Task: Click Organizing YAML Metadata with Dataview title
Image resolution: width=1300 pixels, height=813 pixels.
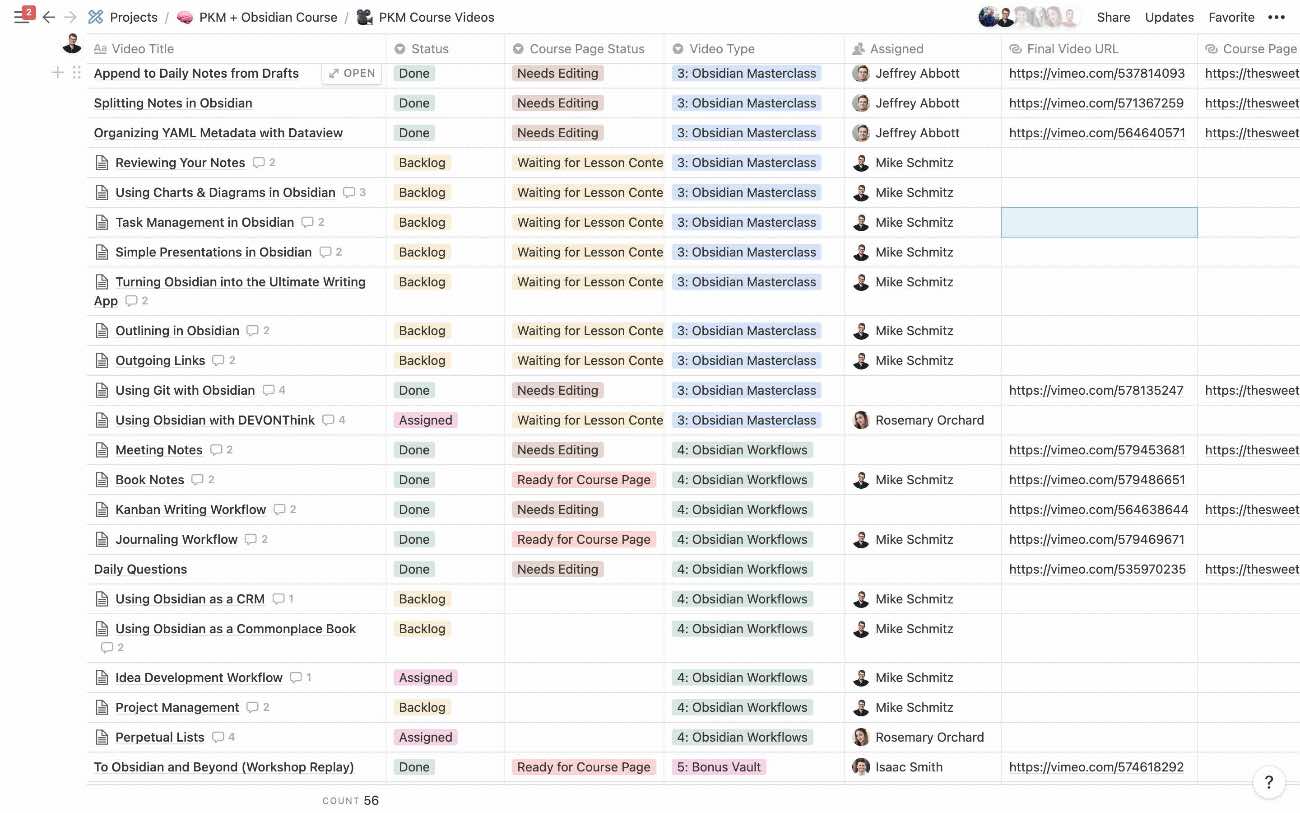Action: pyautogui.click(x=218, y=133)
